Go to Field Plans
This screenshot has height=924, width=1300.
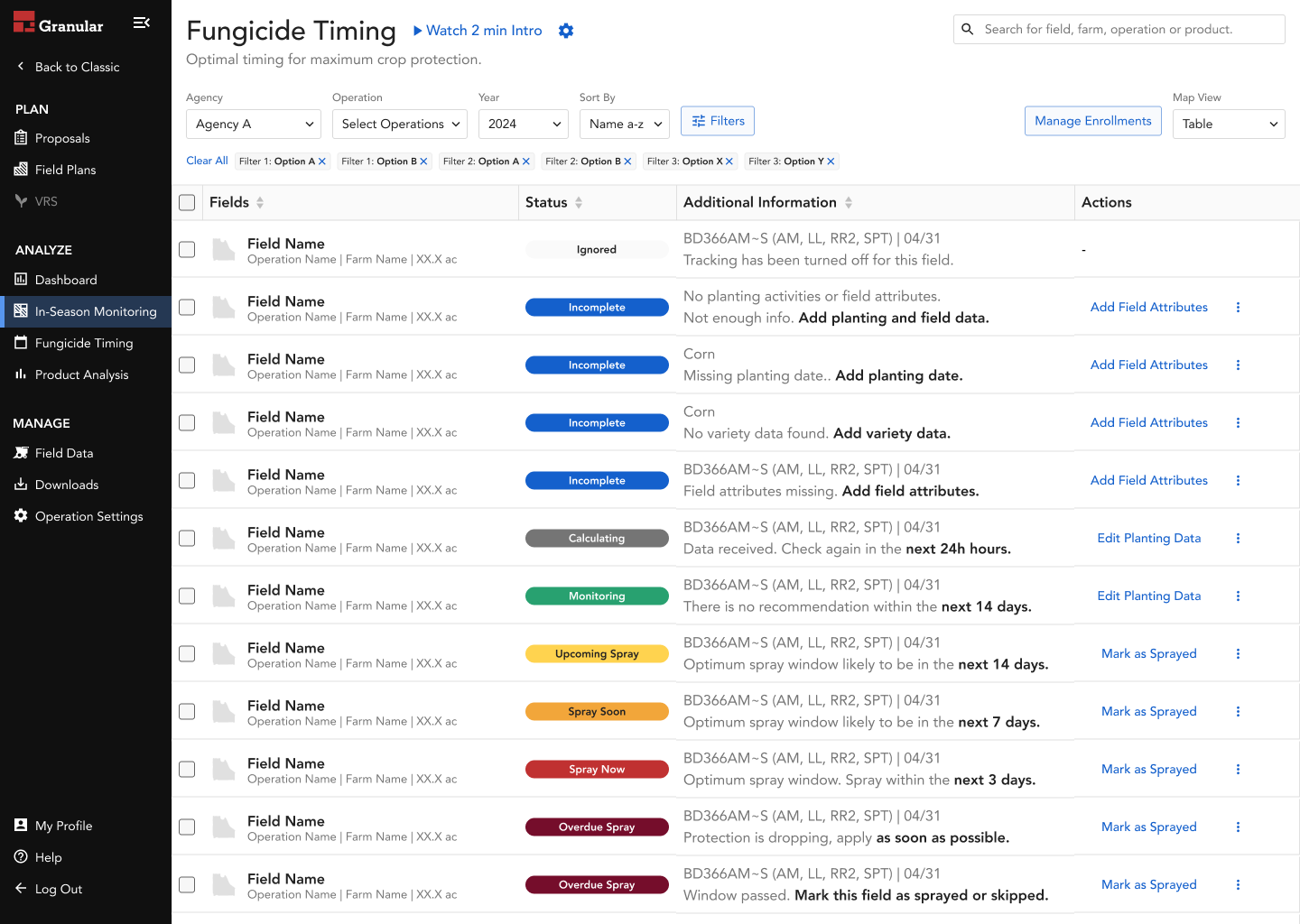click(86, 170)
